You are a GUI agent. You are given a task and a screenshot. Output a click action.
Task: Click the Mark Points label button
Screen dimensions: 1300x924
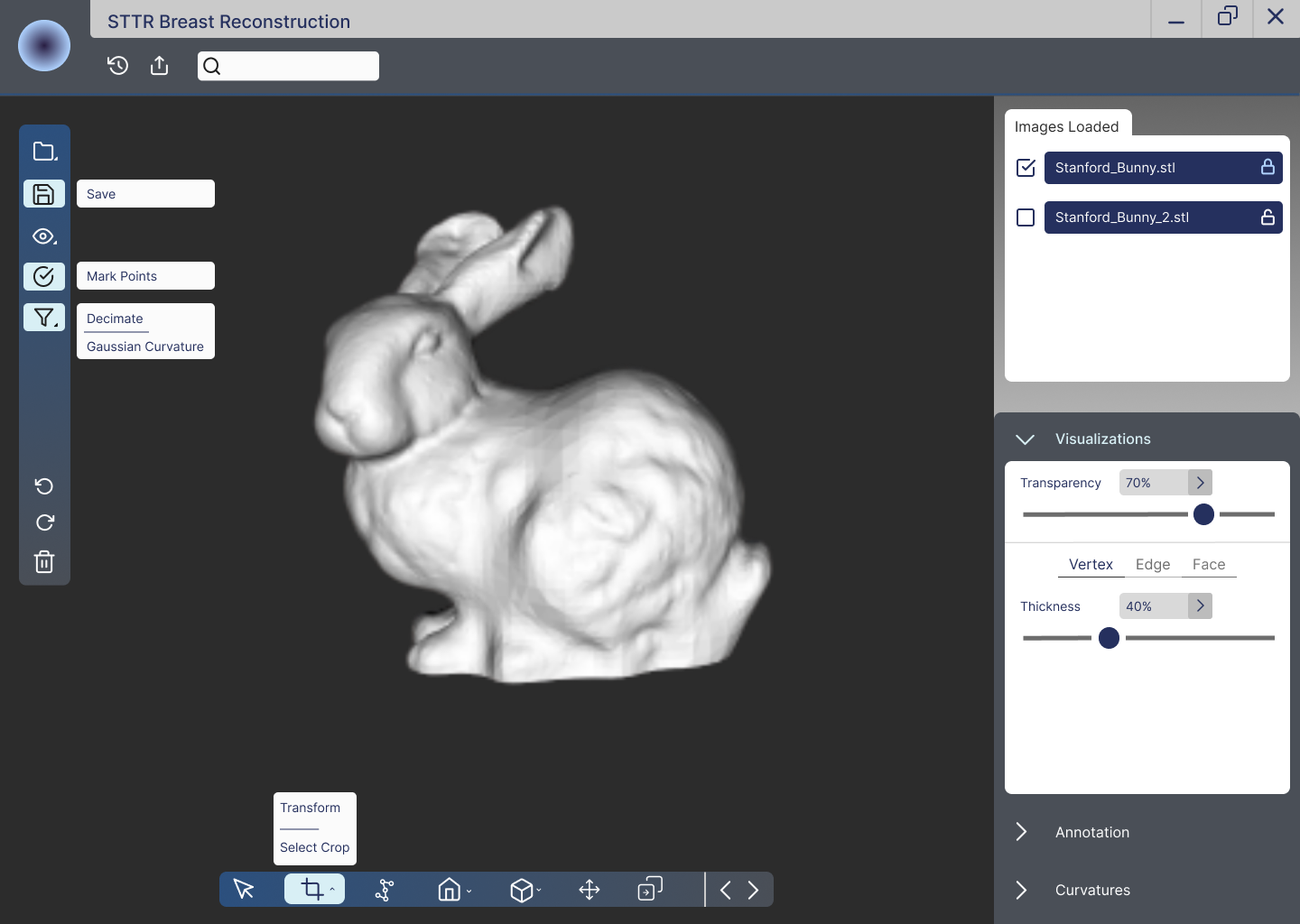(x=145, y=276)
